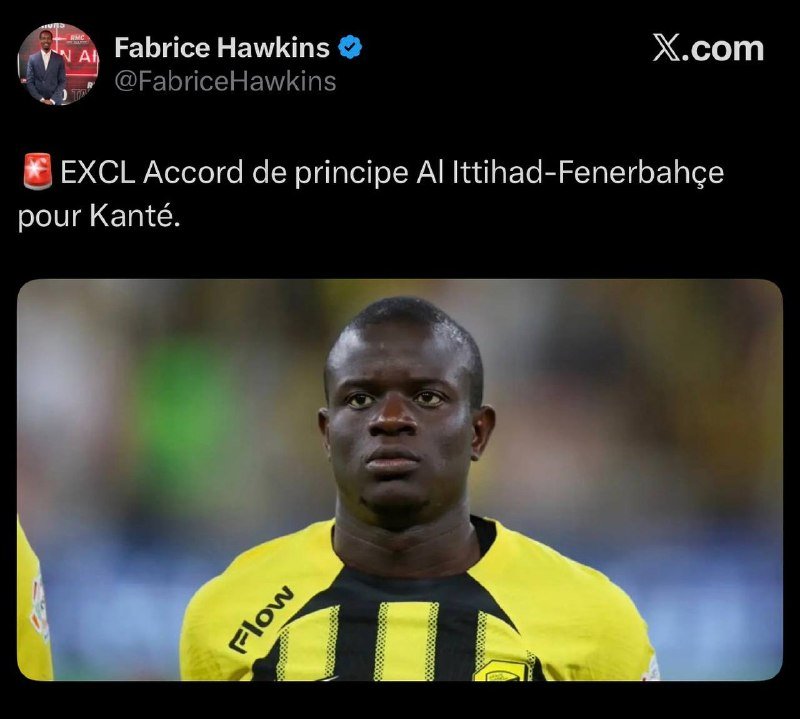
Task: Click the blue verified checkmark badge
Action: tap(350, 47)
